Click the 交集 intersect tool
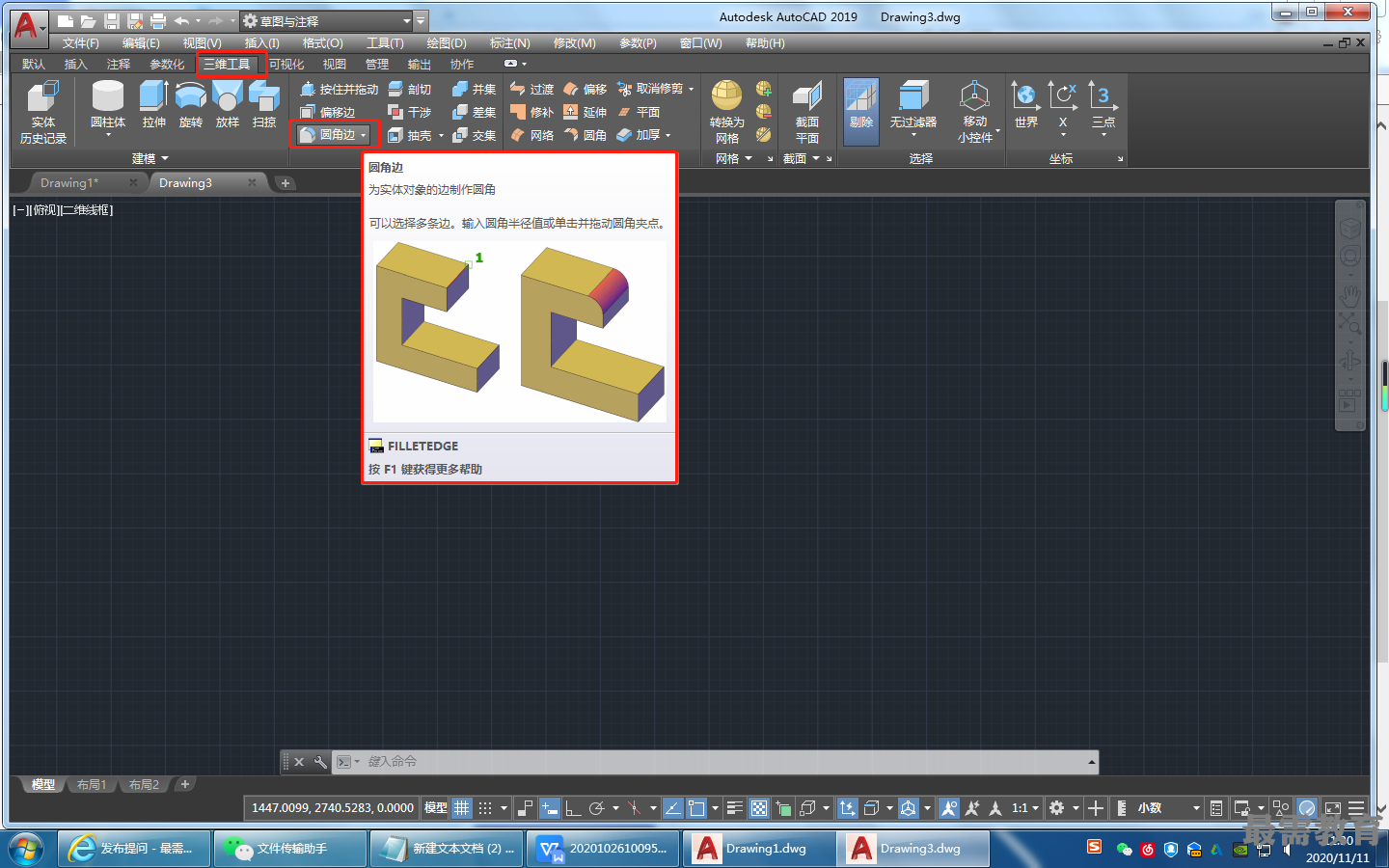This screenshot has height=868, width=1389. click(x=475, y=135)
